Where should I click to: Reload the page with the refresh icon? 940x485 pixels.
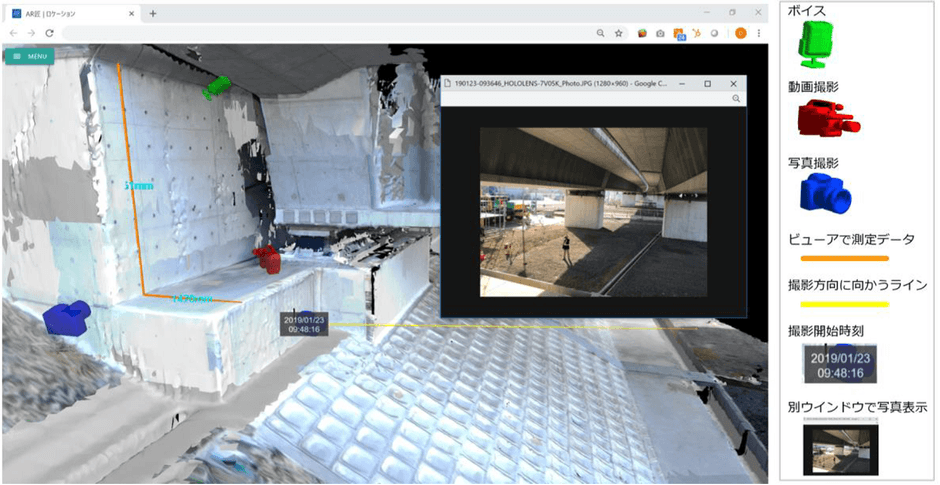(48, 33)
